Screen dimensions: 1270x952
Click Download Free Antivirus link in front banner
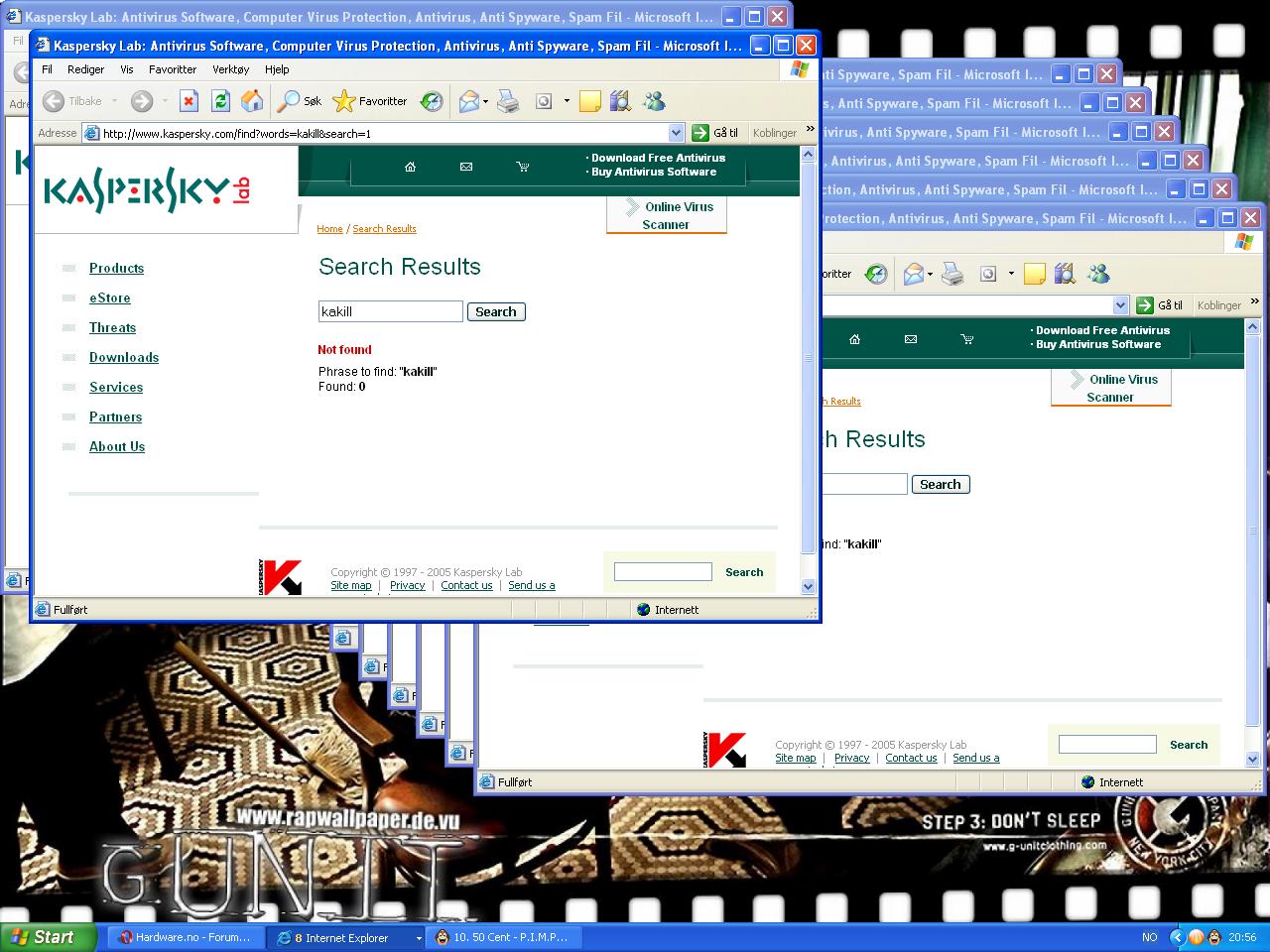658,158
